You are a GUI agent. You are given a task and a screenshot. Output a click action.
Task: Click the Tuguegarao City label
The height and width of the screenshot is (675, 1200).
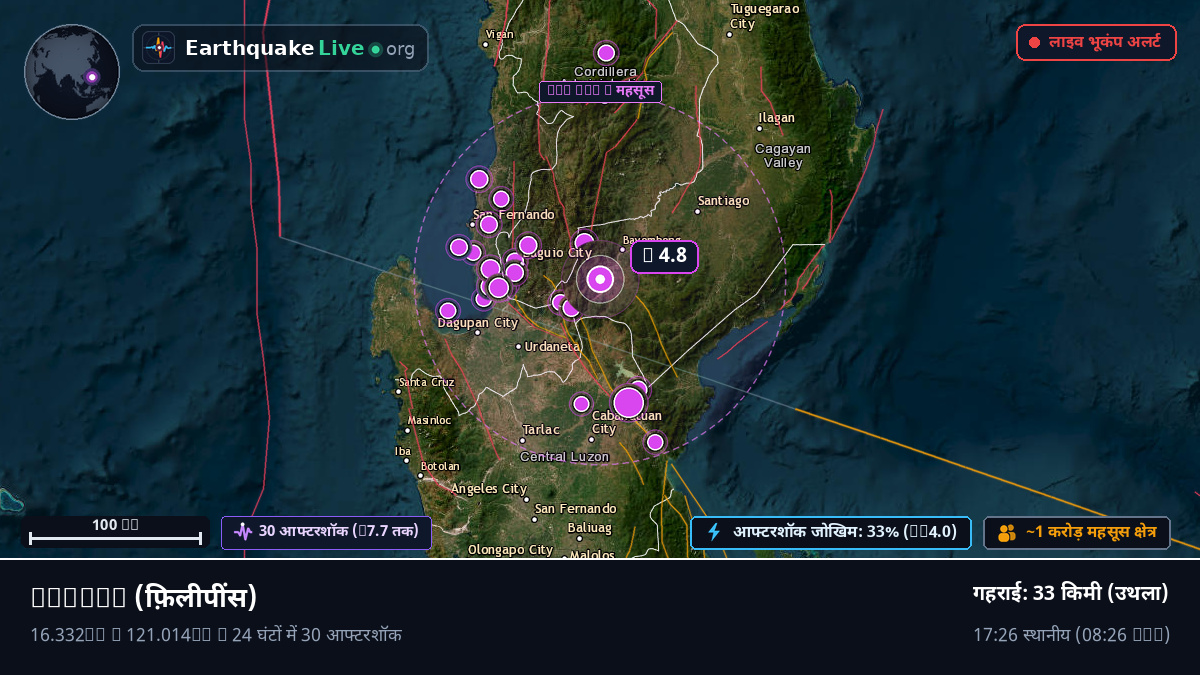point(765,16)
